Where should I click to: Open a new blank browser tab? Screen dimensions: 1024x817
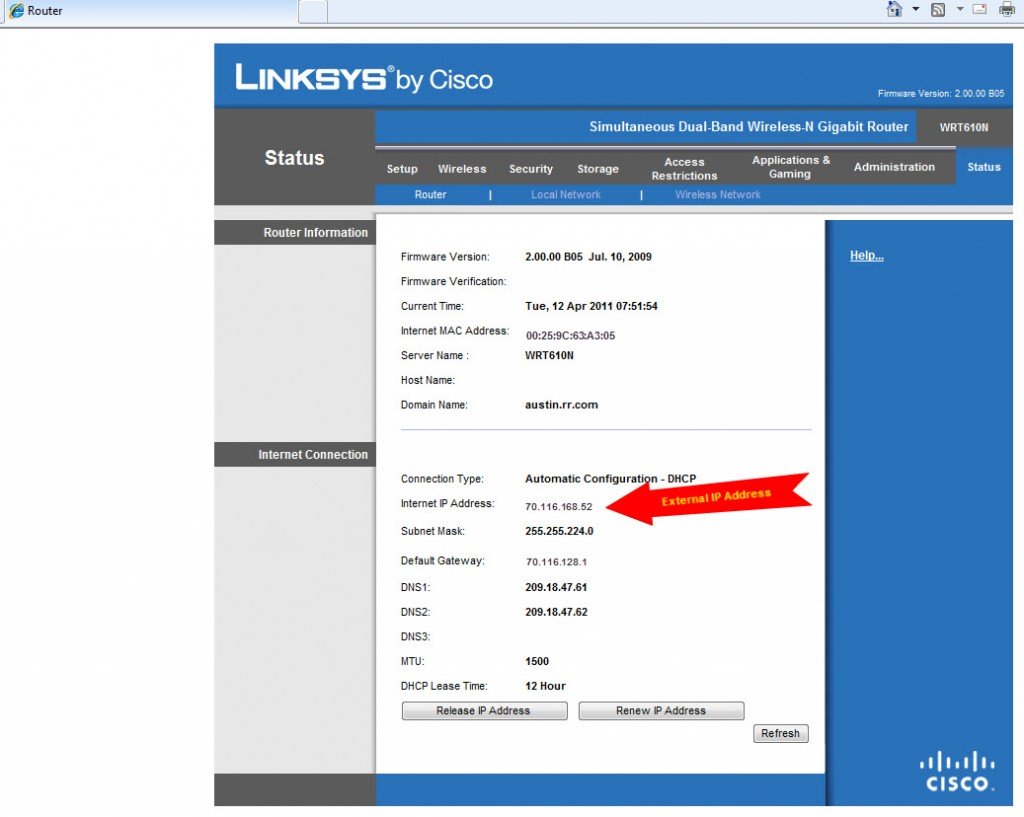point(313,11)
